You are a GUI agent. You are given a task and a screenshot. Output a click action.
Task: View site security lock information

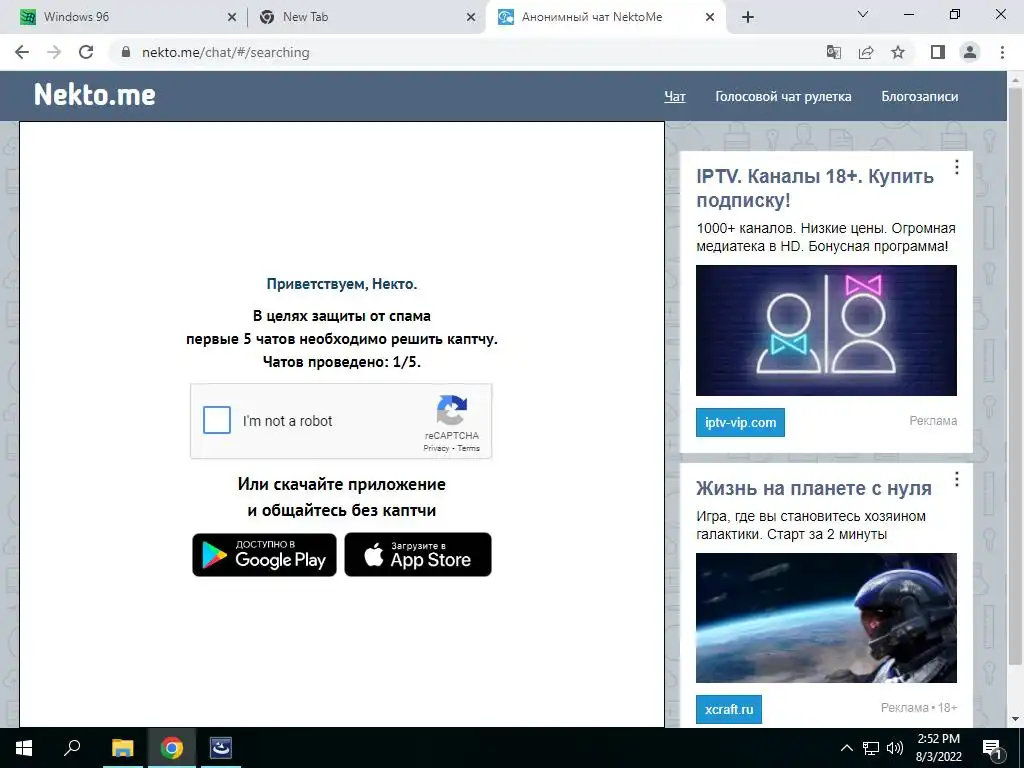pos(126,52)
